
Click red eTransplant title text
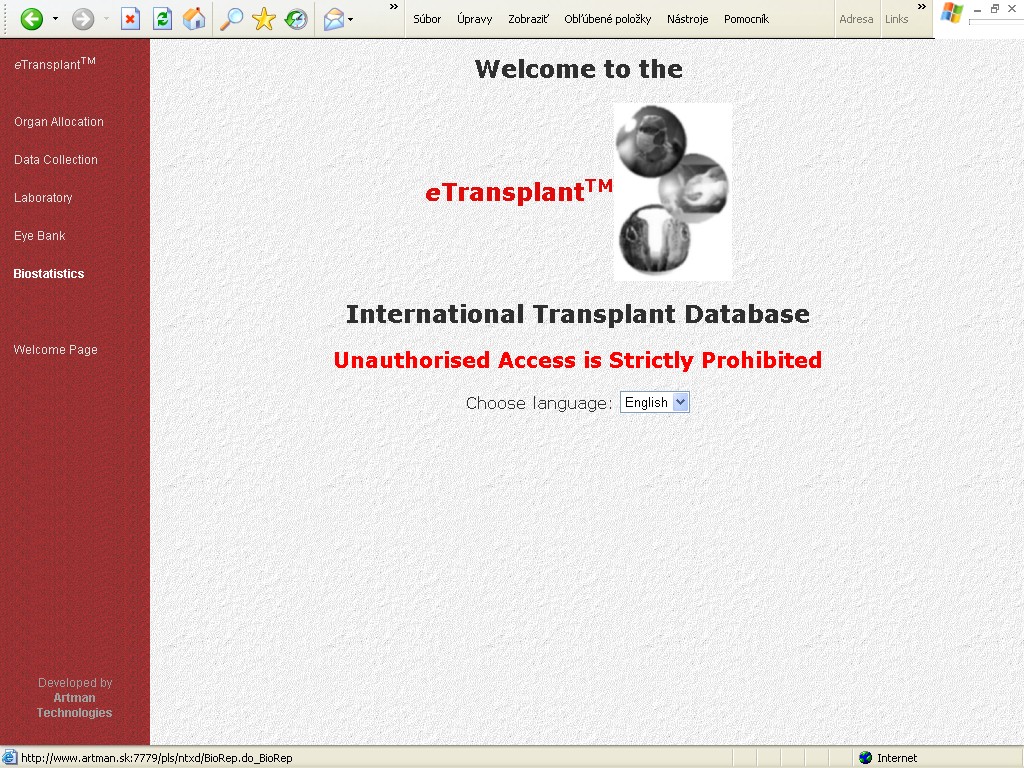[x=519, y=191]
